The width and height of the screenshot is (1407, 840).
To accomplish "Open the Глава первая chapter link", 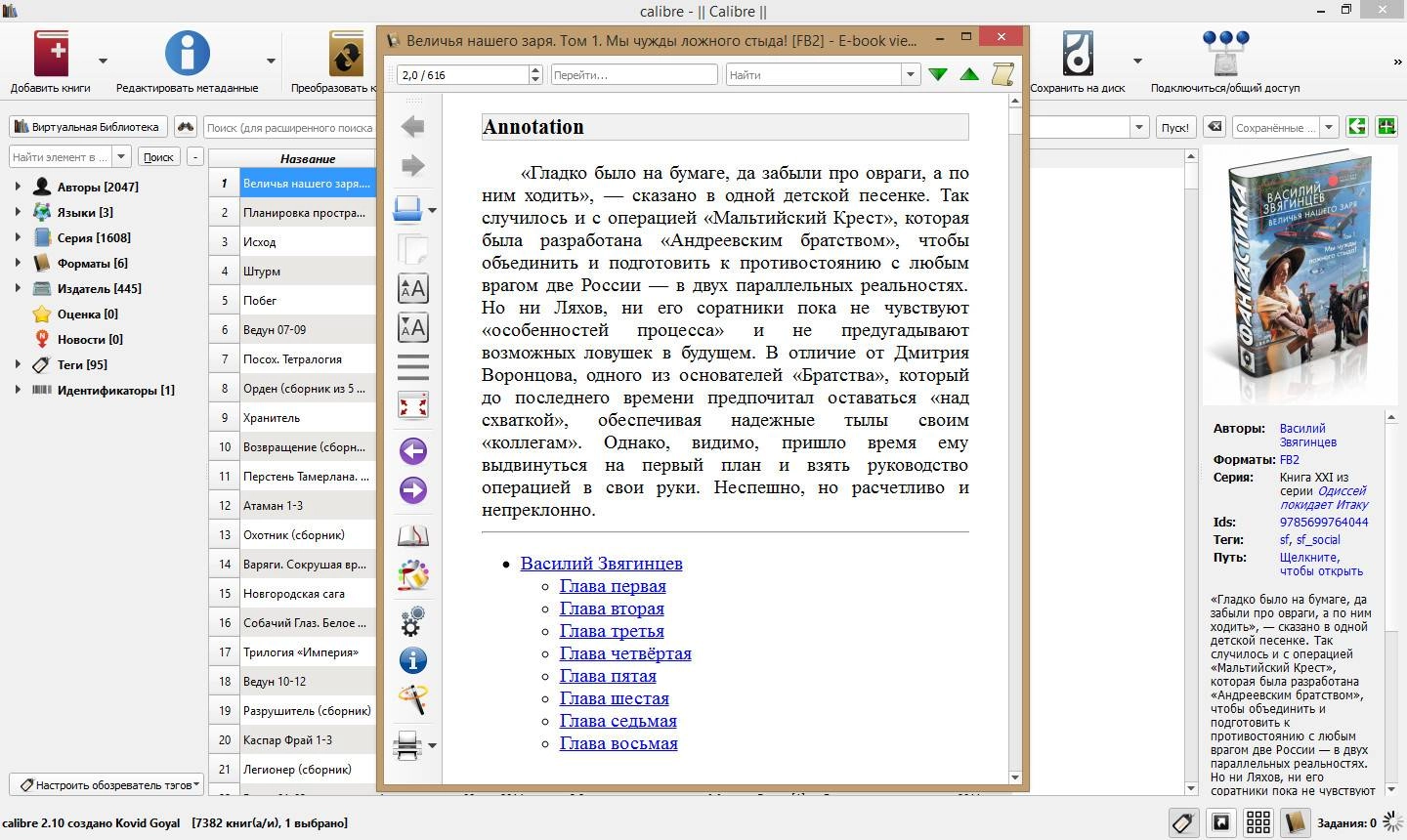I will (x=613, y=586).
